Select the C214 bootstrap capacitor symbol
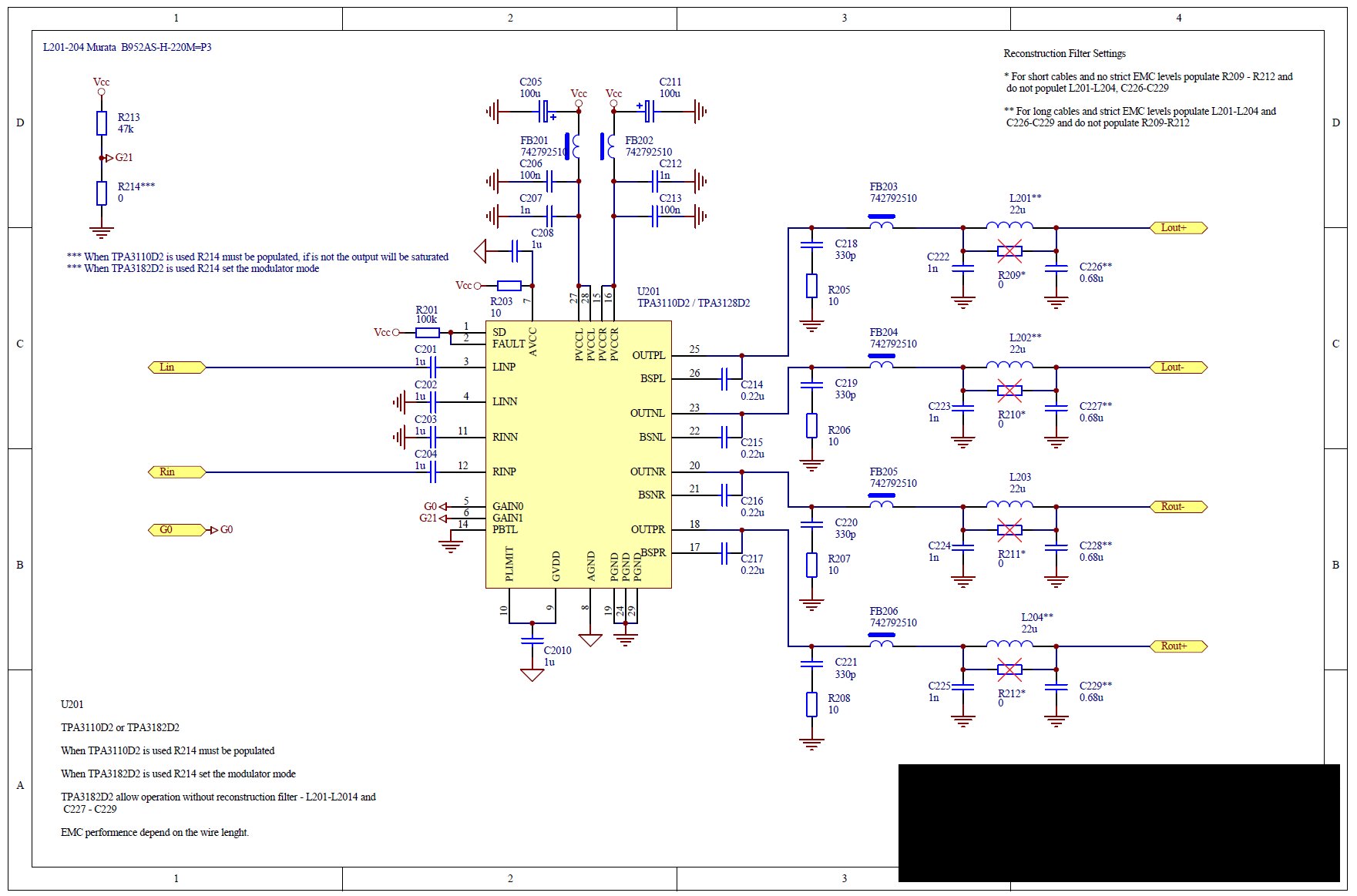The width and height of the screenshot is (1357, 896). click(x=725, y=379)
